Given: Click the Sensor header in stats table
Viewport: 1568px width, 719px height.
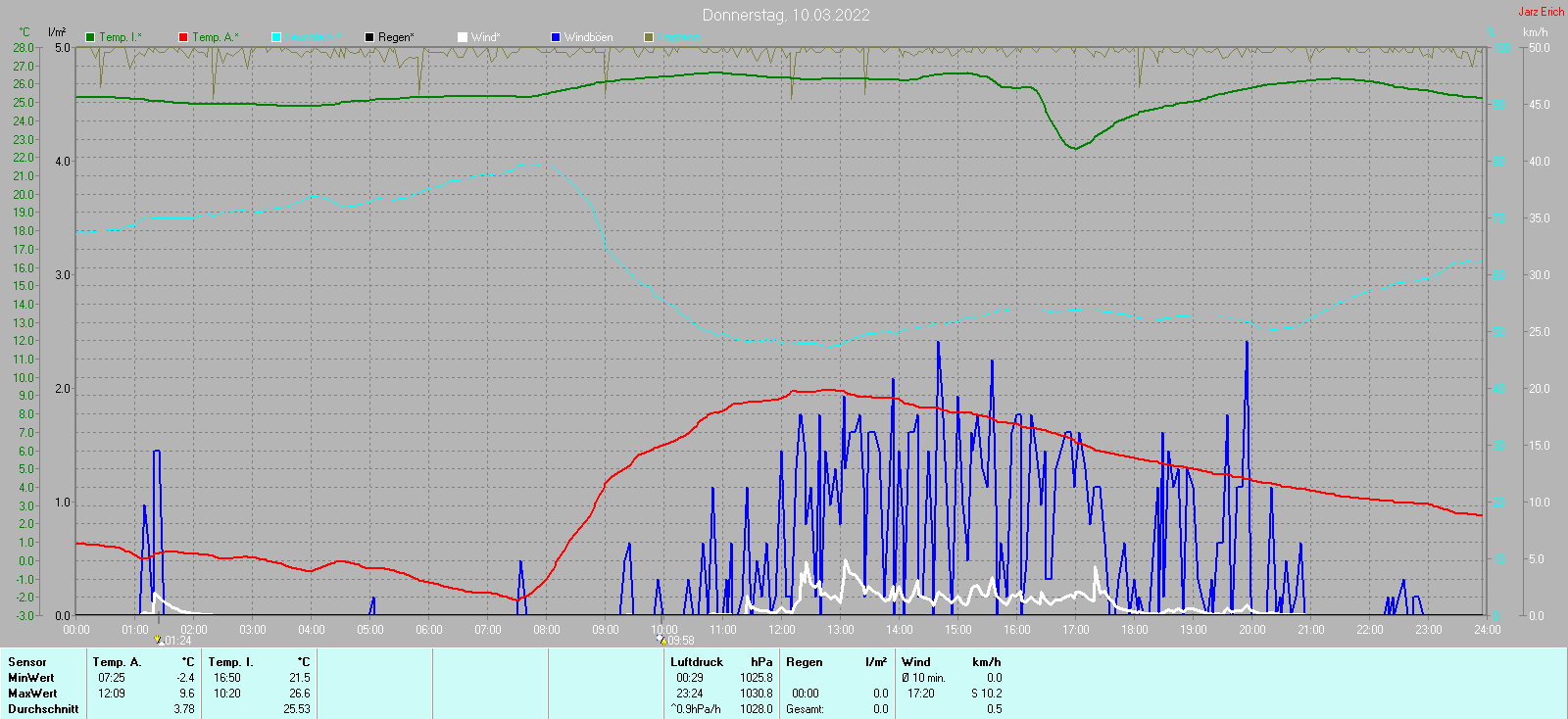Looking at the screenshot, I should click(x=27, y=662).
